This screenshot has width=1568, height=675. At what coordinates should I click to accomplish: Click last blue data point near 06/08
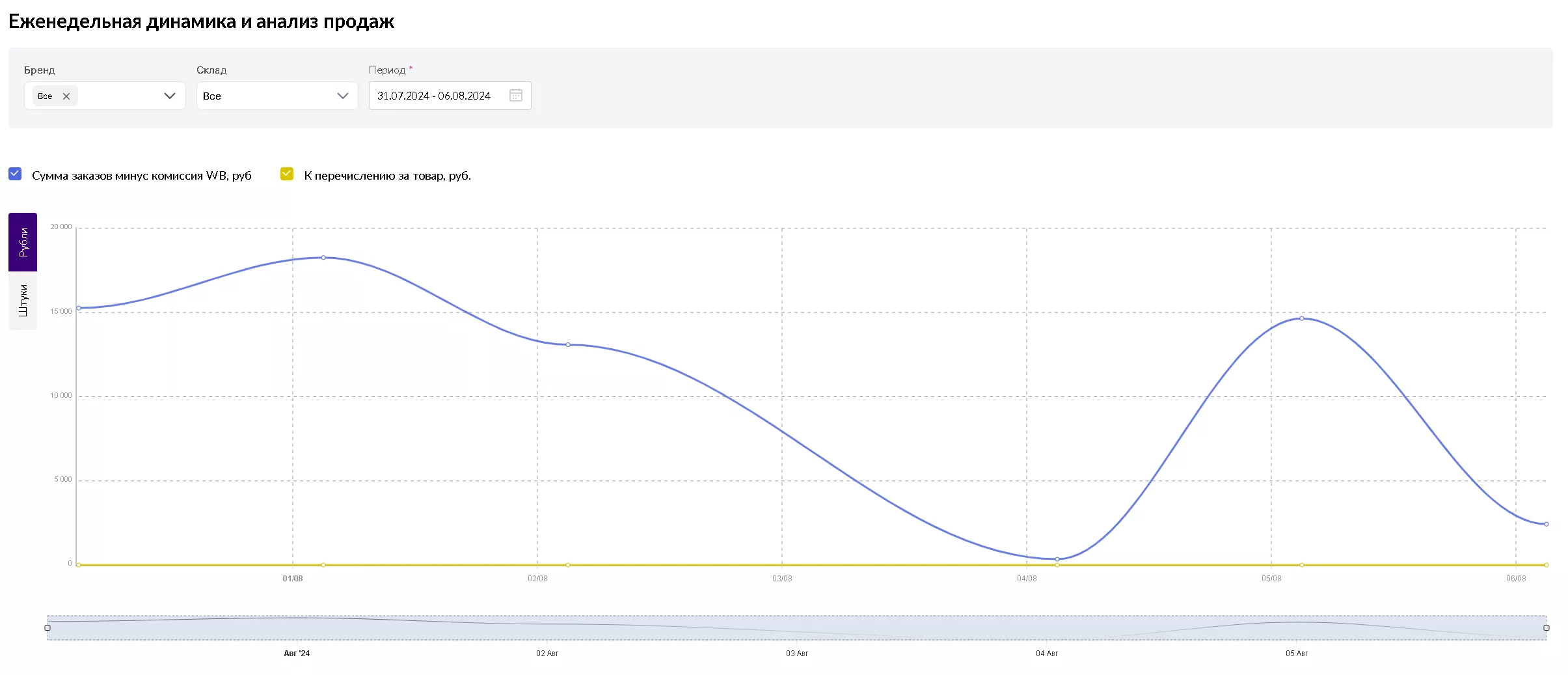1547,524
